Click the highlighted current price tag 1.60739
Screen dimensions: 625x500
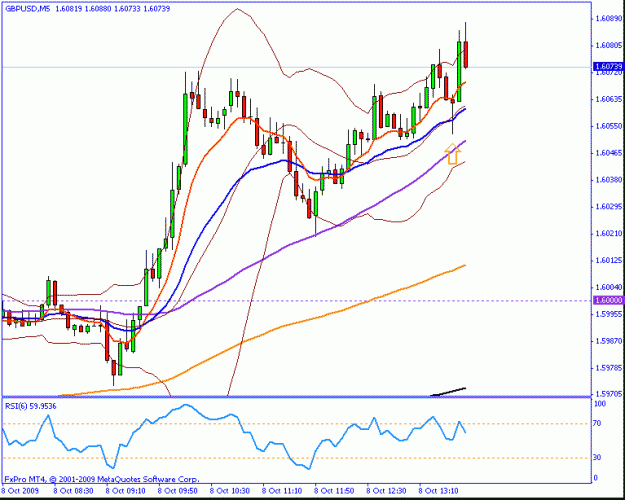coord(608,66)
